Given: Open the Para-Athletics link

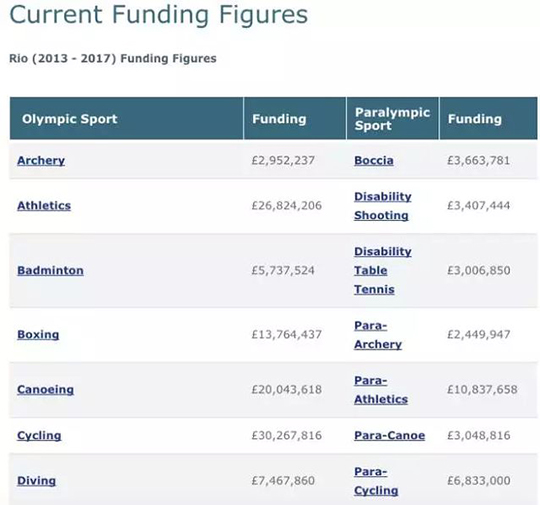Looking at the screenshot, I should pyautogui.click(x=381, y=390).
